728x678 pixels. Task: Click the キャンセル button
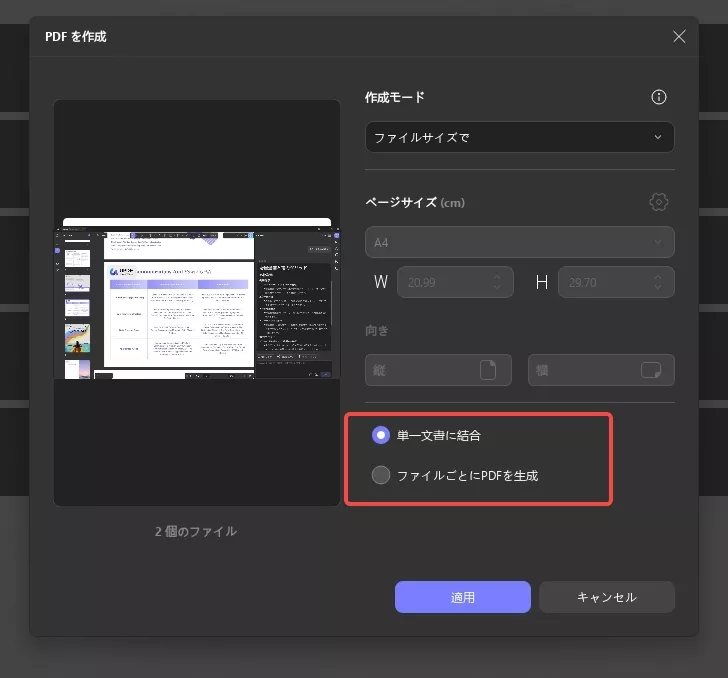(606, 597)
